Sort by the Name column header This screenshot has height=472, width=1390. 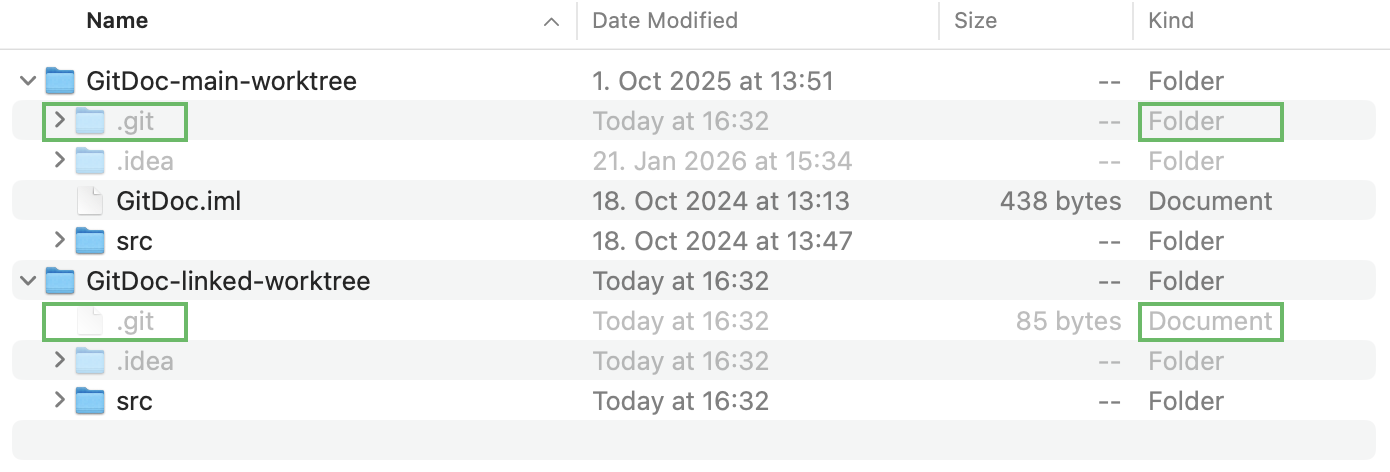click(118, 20)
